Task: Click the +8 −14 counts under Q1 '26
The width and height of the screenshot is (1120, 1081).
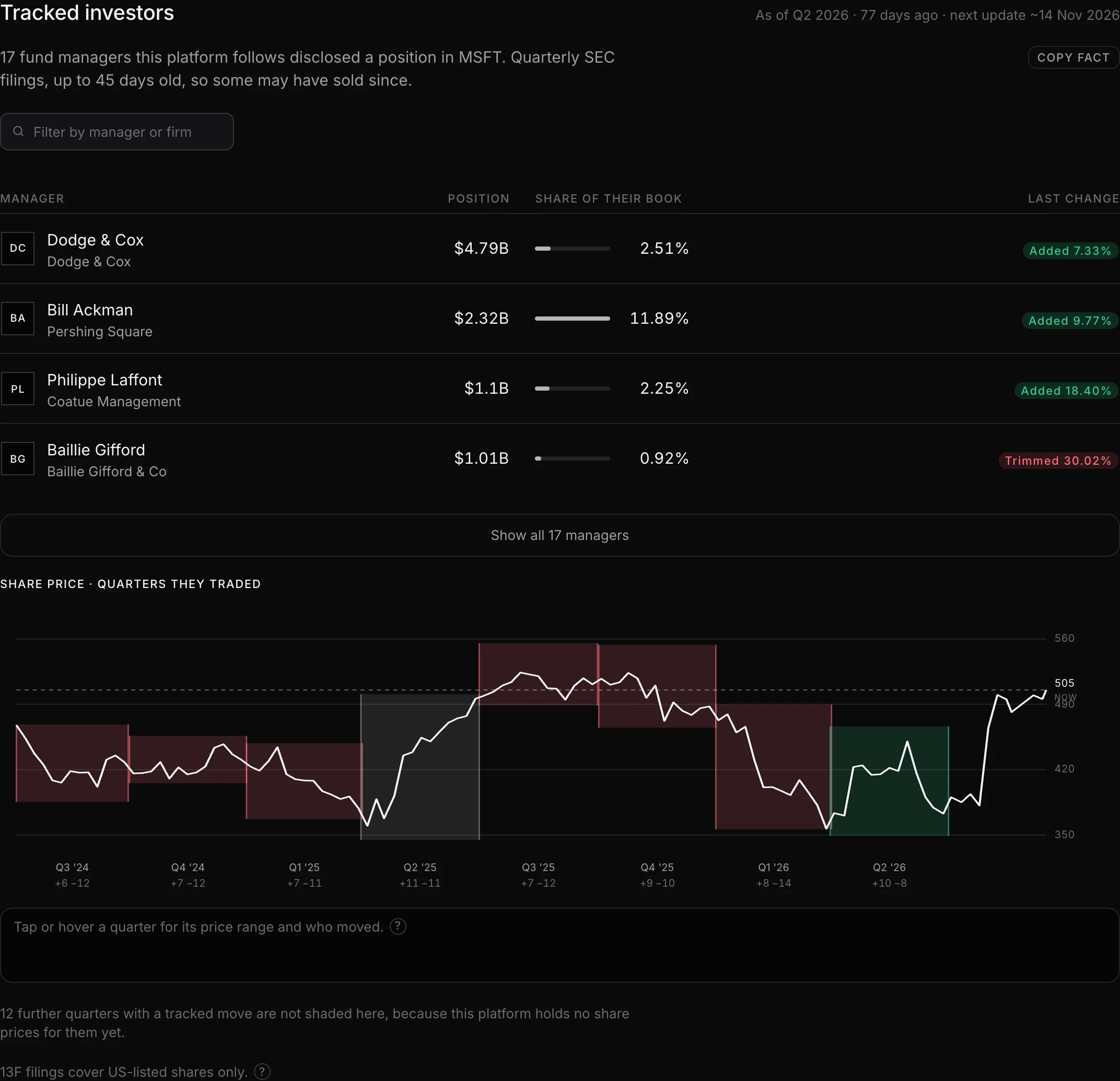Action: click(774, 883)
